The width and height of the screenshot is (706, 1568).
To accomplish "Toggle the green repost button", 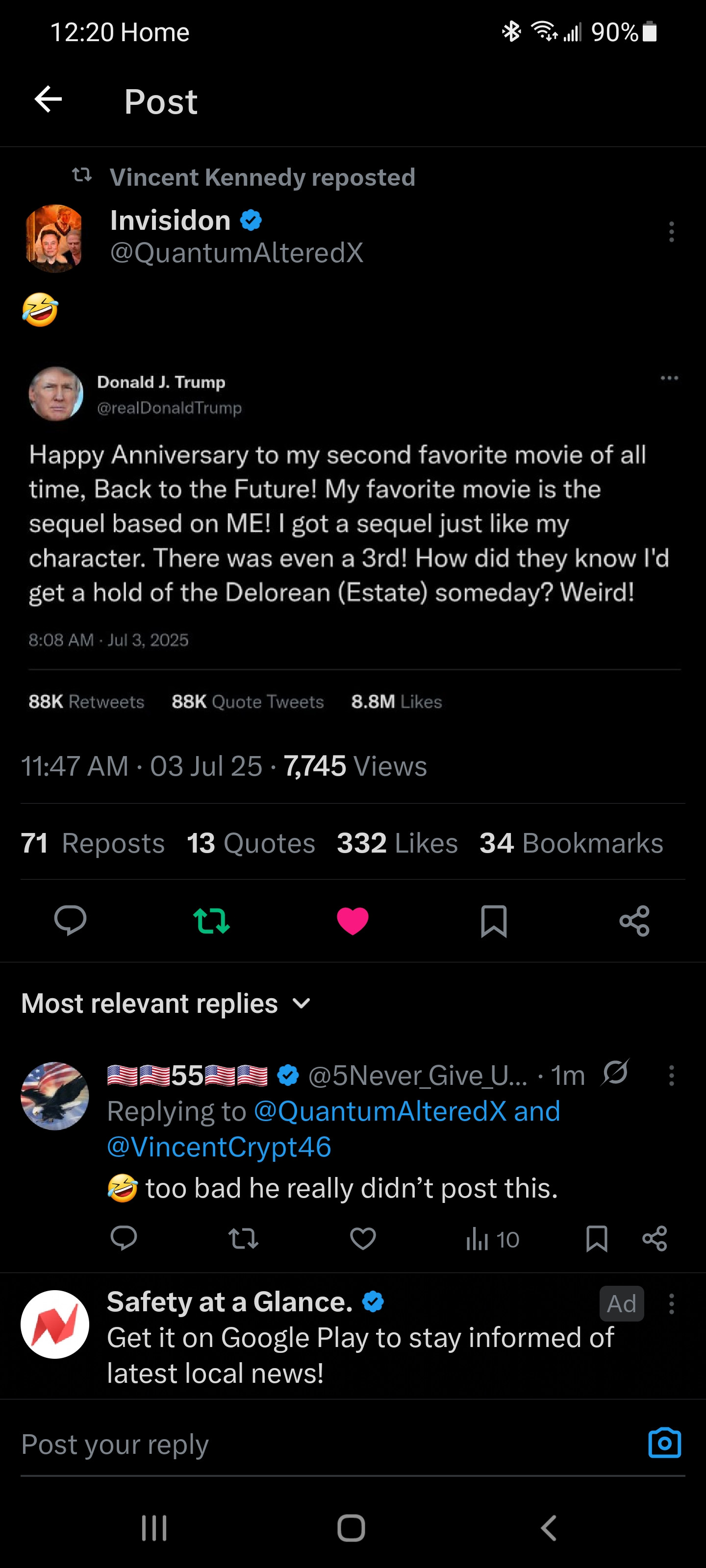I will point(211,920).
